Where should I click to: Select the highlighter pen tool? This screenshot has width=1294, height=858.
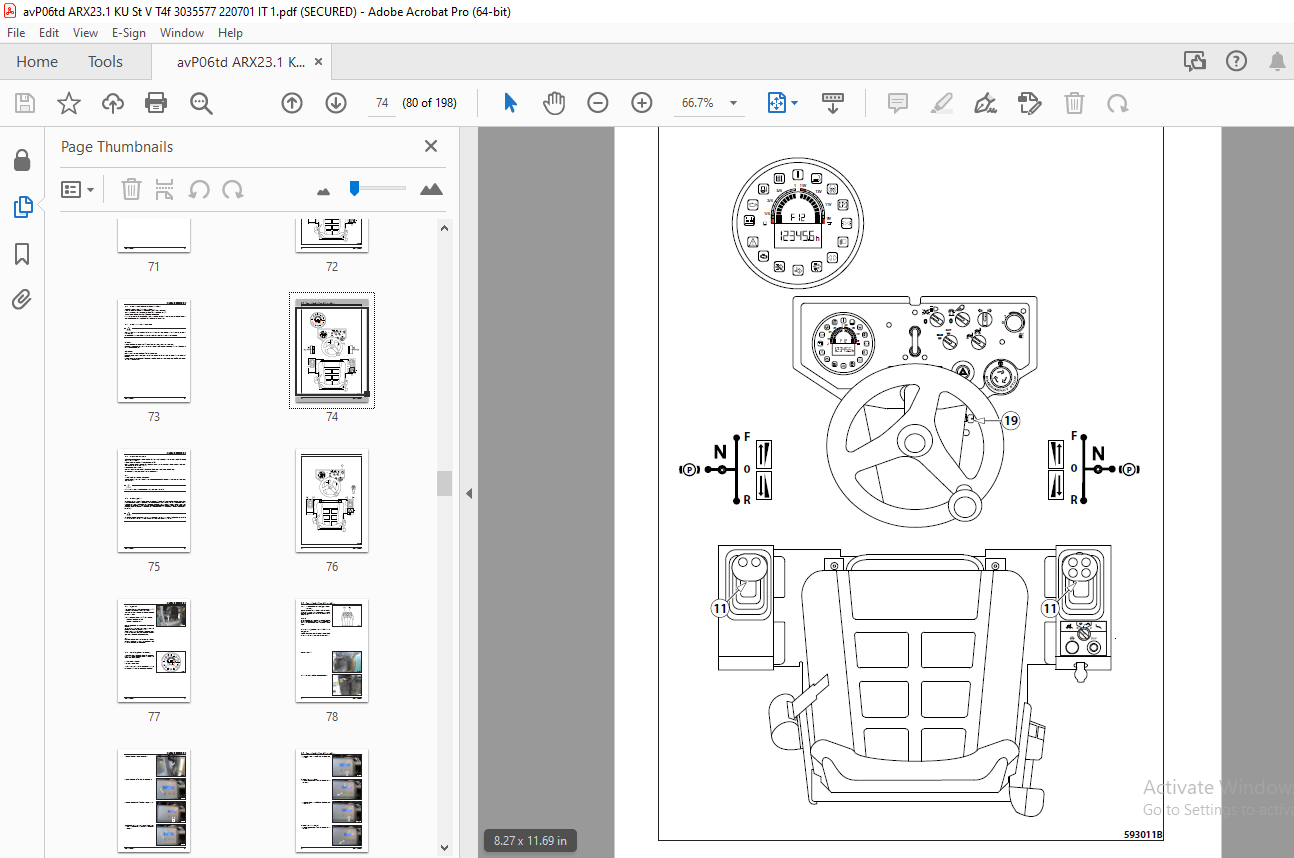(942, 103)
